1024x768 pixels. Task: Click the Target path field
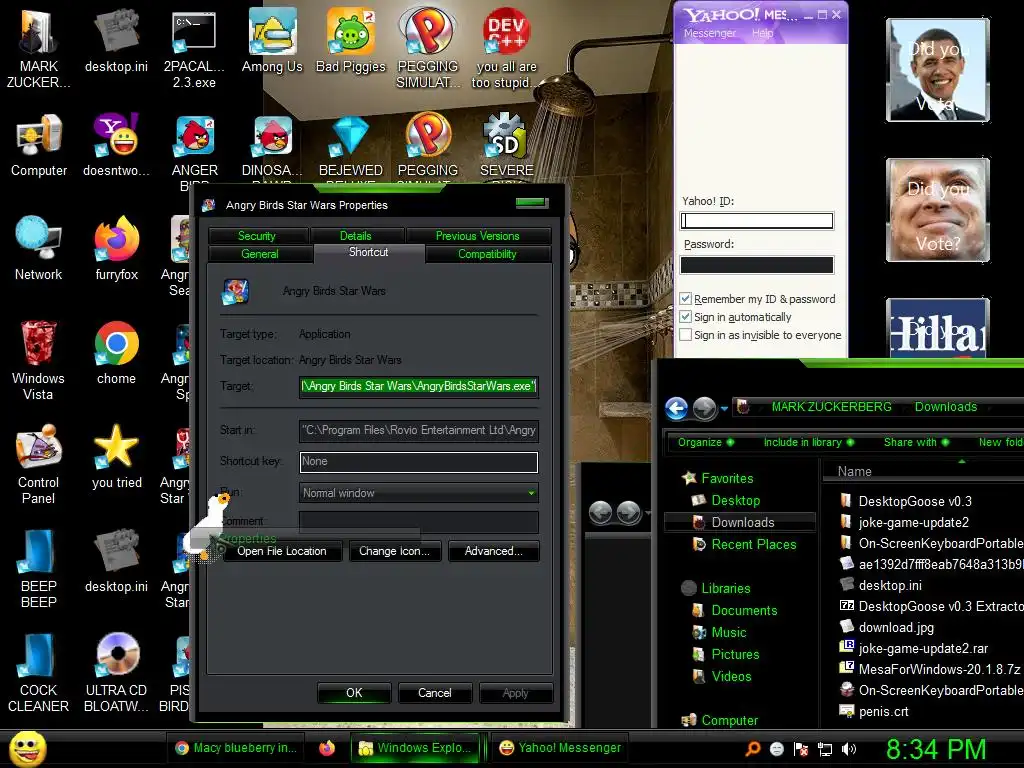pyautogui.click(x=419, y=387)
